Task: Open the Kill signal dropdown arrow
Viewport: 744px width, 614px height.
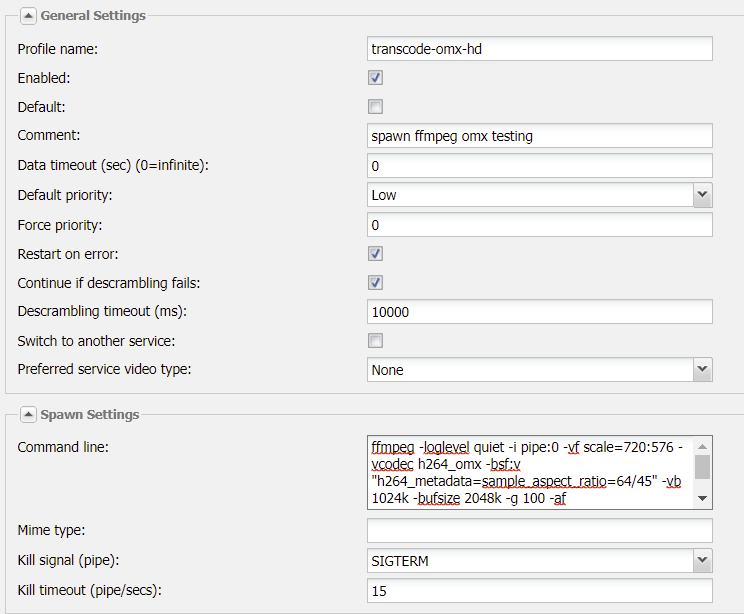Action: 702,561
